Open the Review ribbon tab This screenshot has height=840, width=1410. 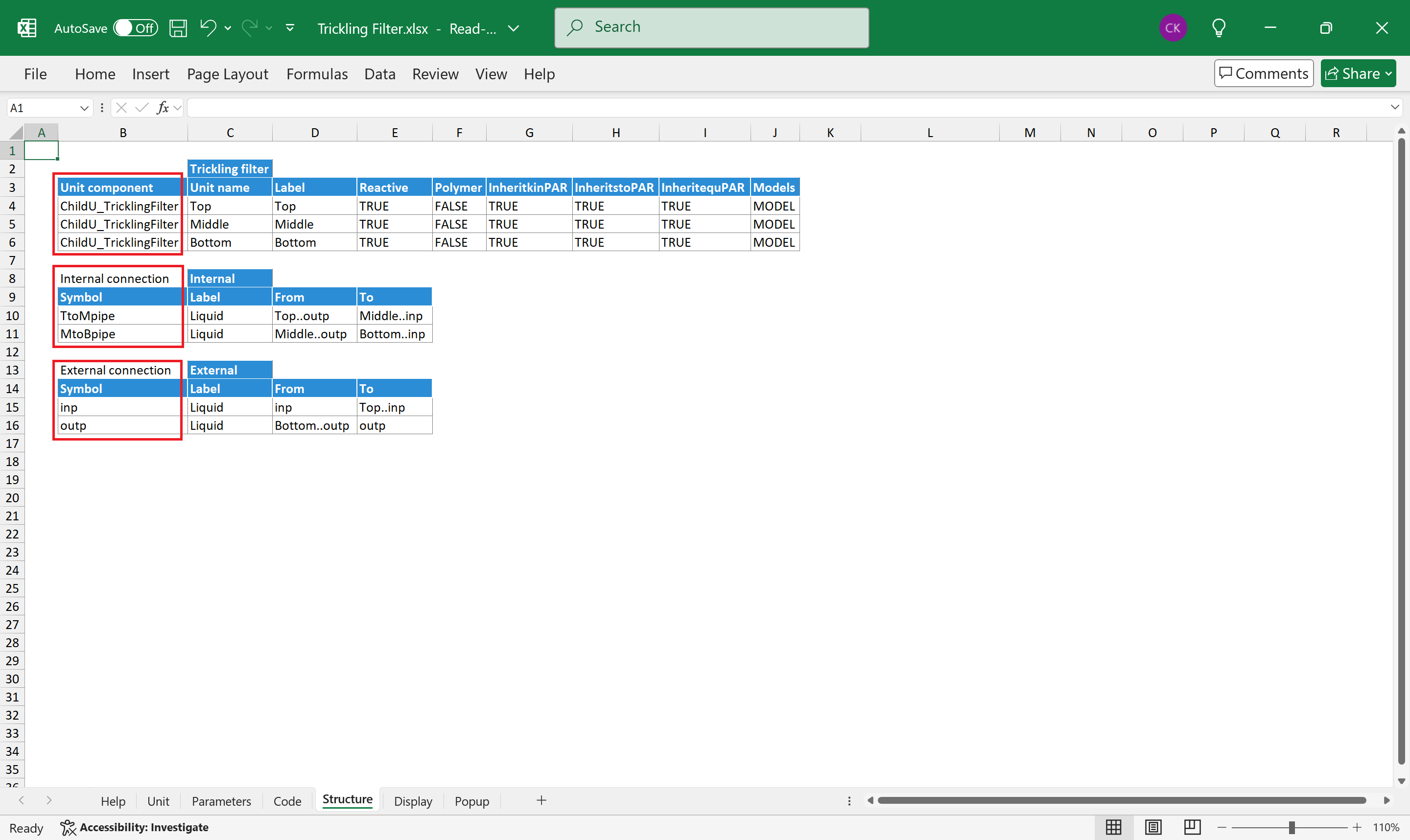point(435,74)
